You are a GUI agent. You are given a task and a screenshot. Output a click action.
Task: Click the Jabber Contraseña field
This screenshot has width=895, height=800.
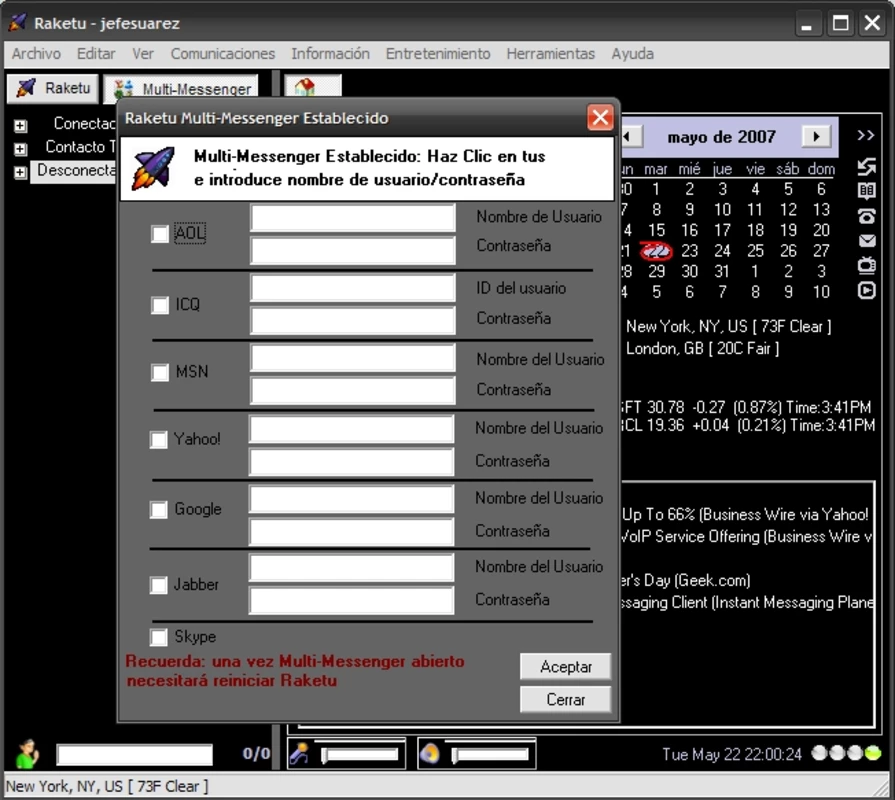point(352,601)
